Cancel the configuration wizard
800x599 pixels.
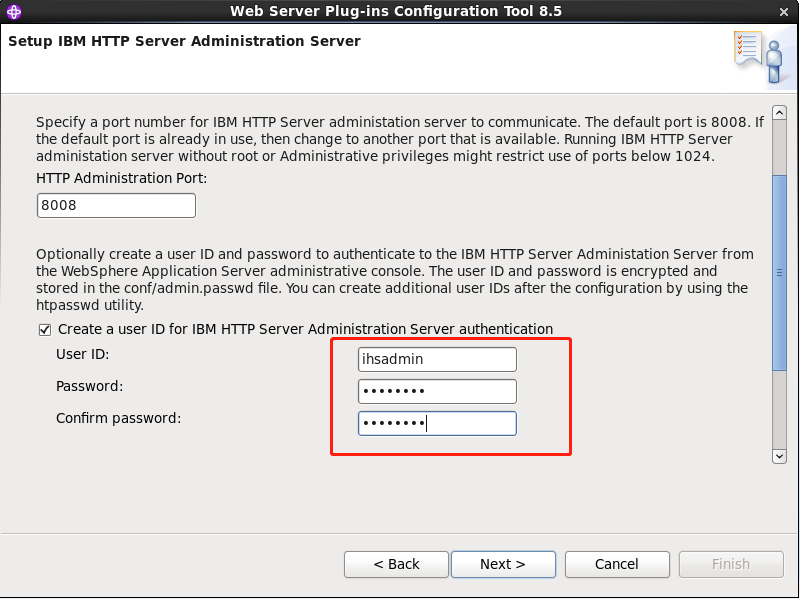pos(617,564)
